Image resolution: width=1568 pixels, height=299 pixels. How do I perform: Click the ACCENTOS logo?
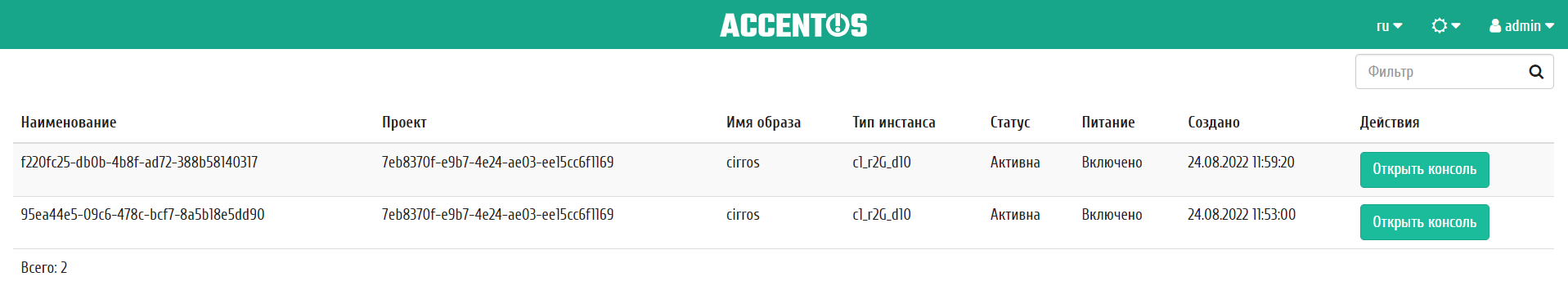click(x=793, y=25)
